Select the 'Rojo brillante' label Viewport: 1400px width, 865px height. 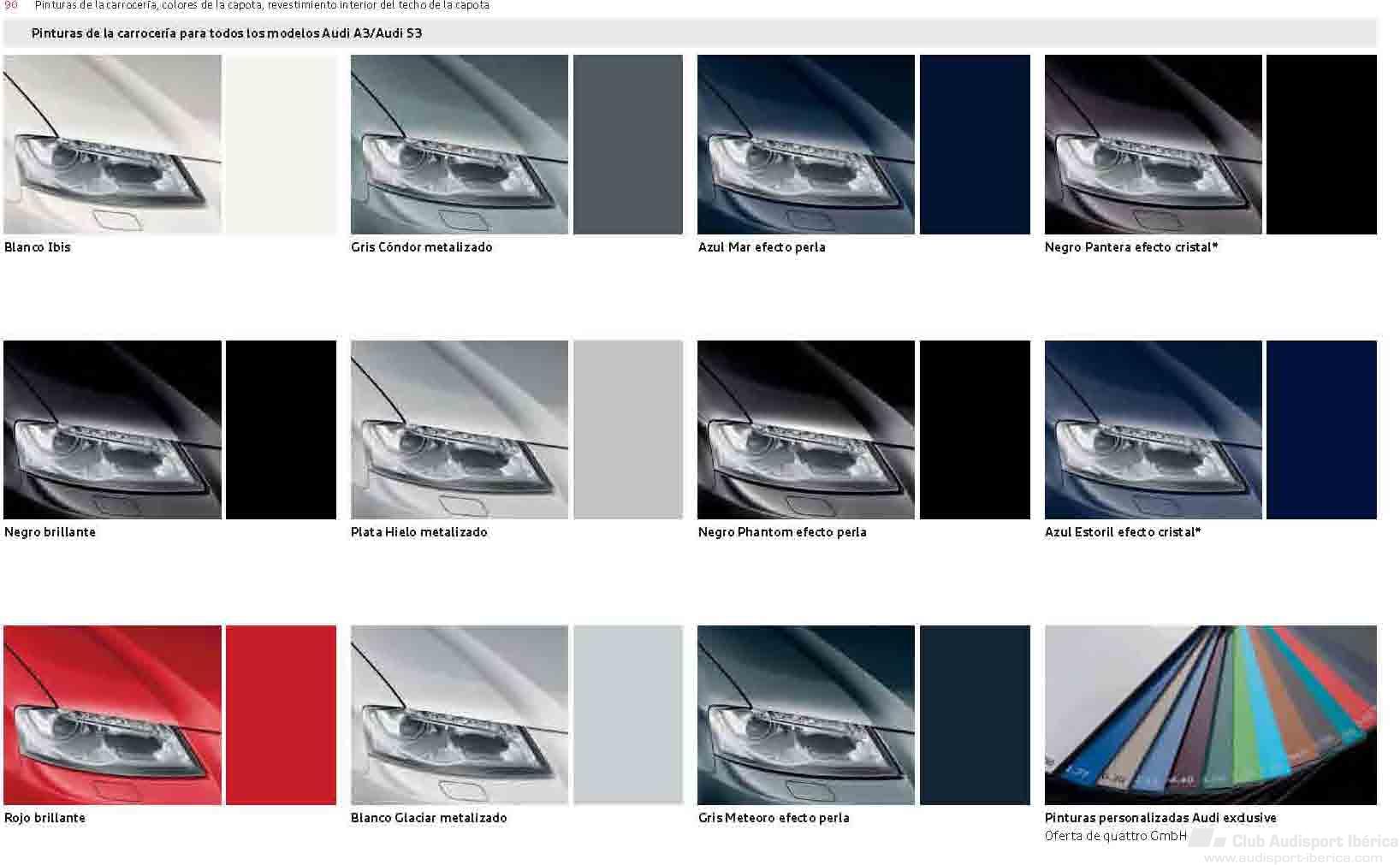[44, 818]
